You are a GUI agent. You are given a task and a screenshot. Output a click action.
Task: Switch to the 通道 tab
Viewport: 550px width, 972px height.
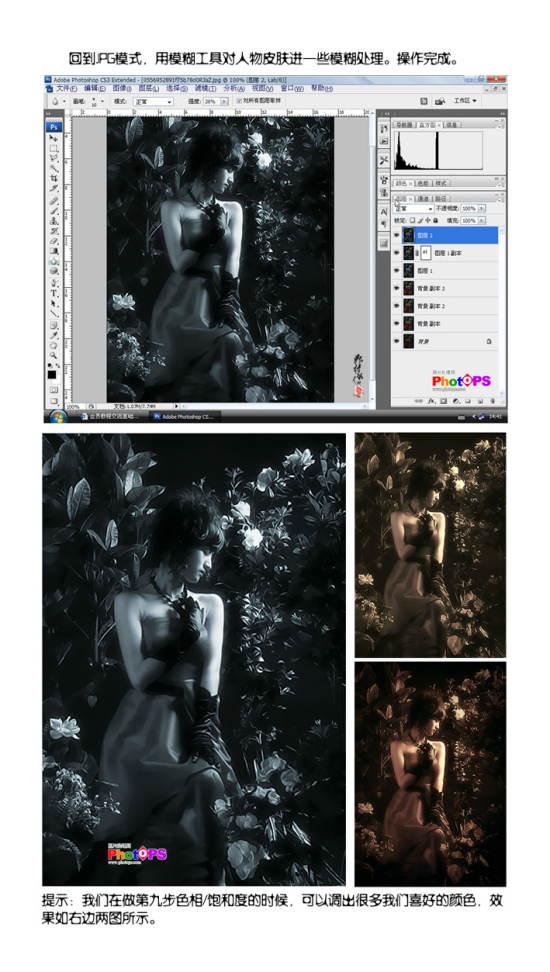tap(424, 198)
